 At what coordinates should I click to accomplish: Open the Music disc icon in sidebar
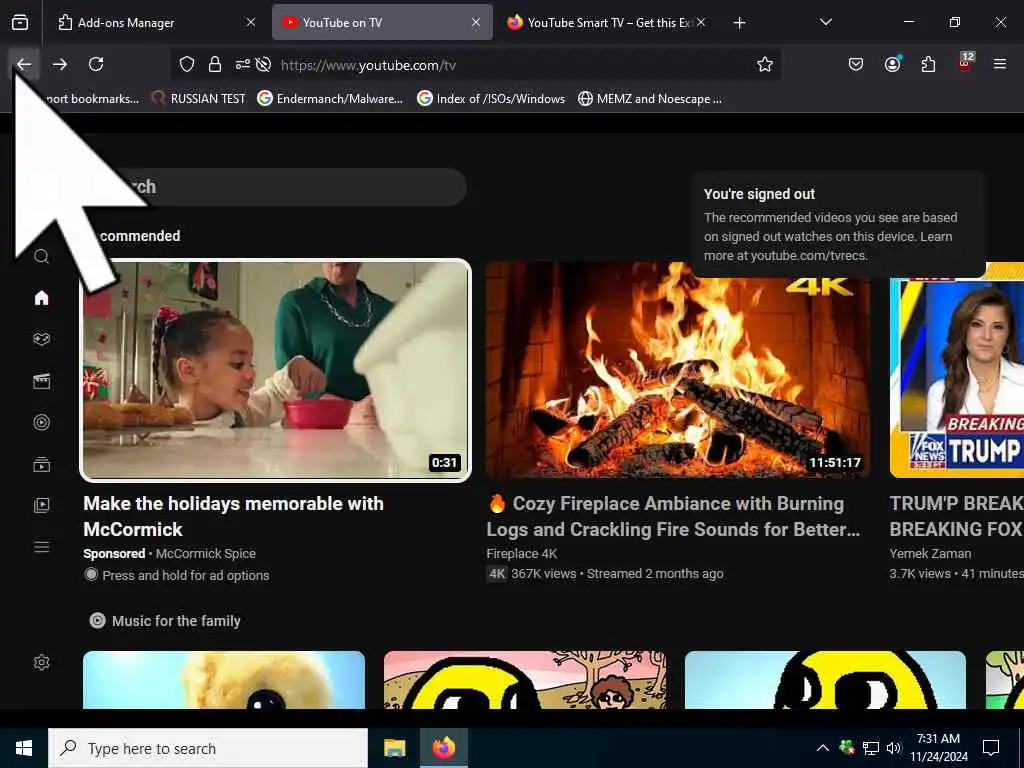41,423
